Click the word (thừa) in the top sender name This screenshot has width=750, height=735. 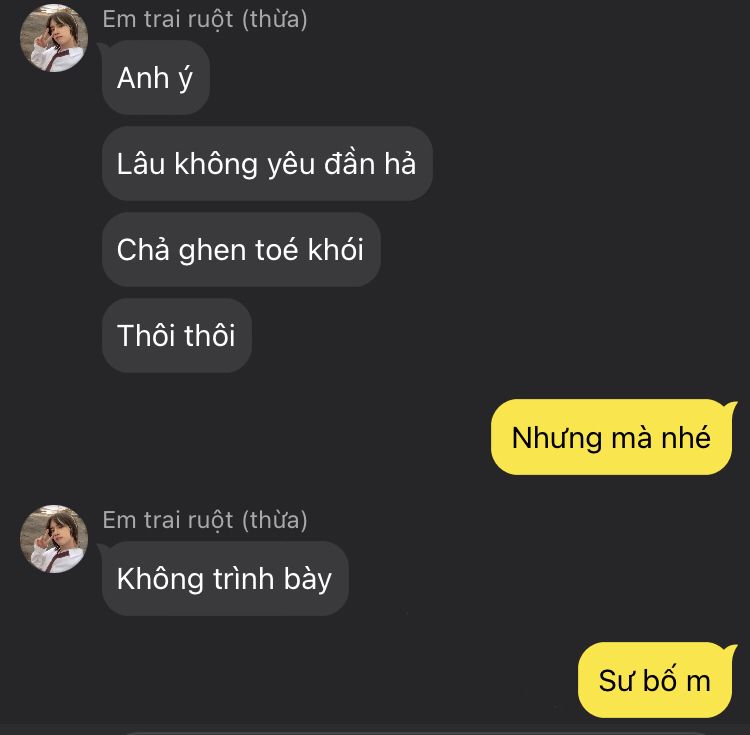tap(275, 20)
